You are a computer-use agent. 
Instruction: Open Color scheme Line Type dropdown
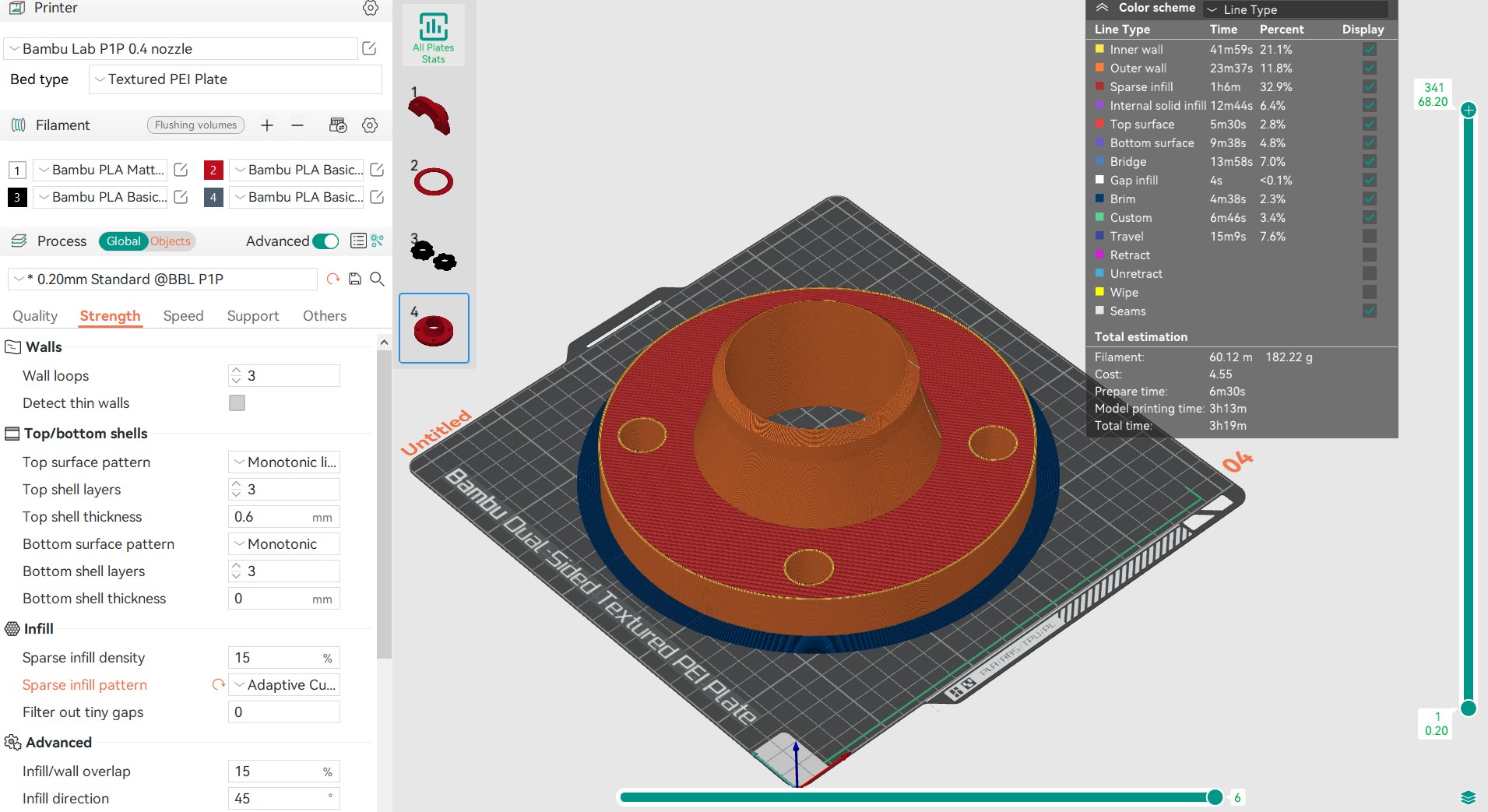[x=1296, y=9]
